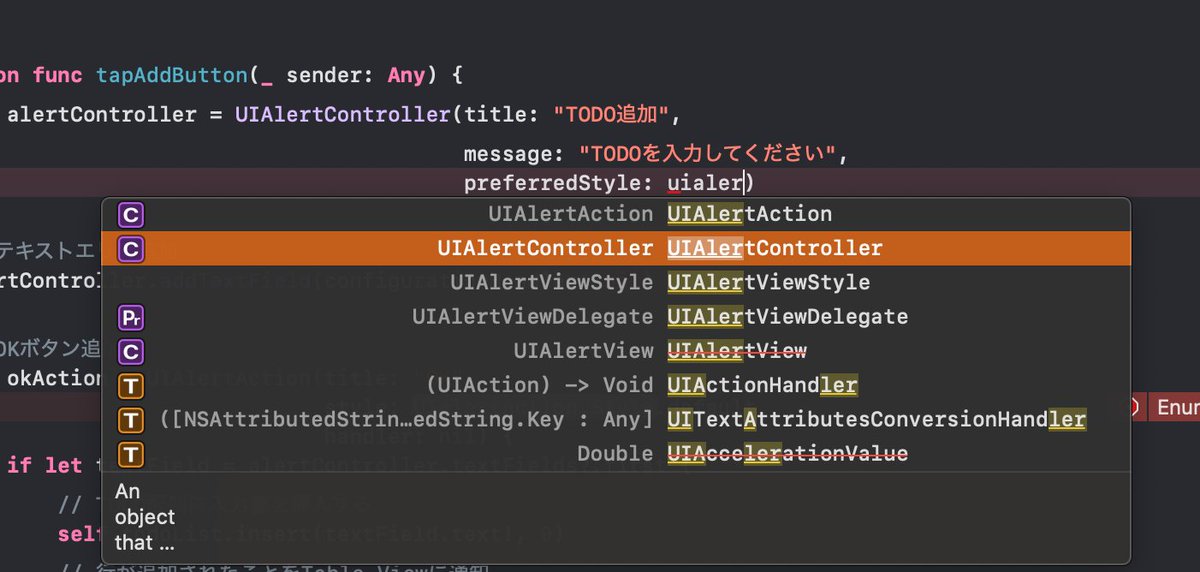The width and height of the screenshot is (1200, 572).
Task: Click the UIAlertController class icon
Action: (131, 249)
